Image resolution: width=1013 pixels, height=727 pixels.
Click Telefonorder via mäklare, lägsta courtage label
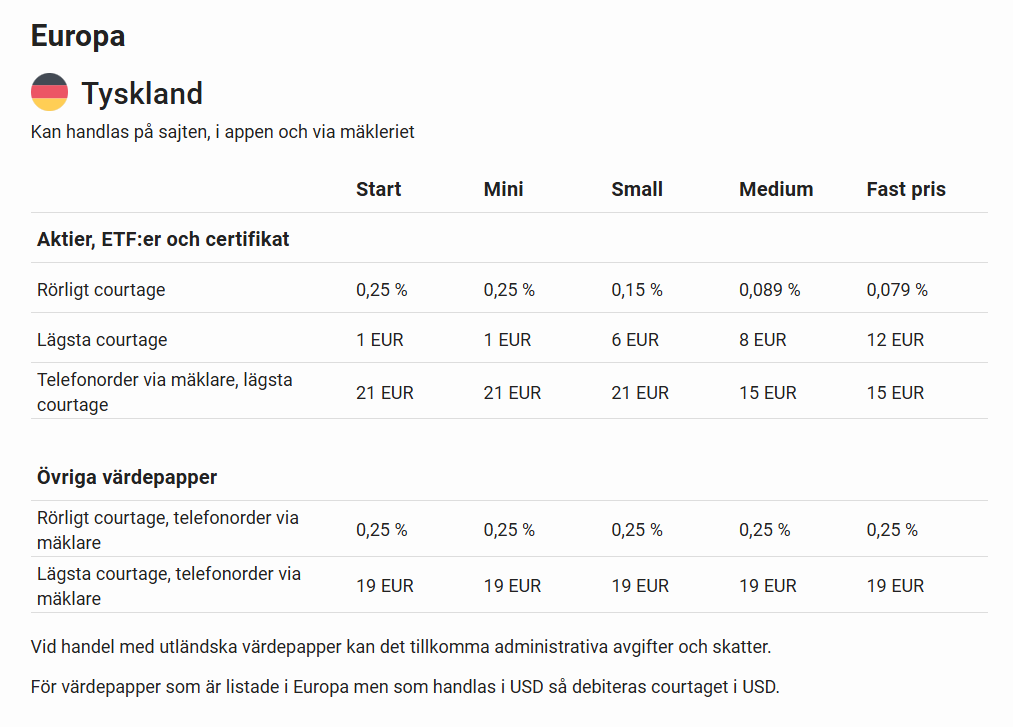pos(165,392)
